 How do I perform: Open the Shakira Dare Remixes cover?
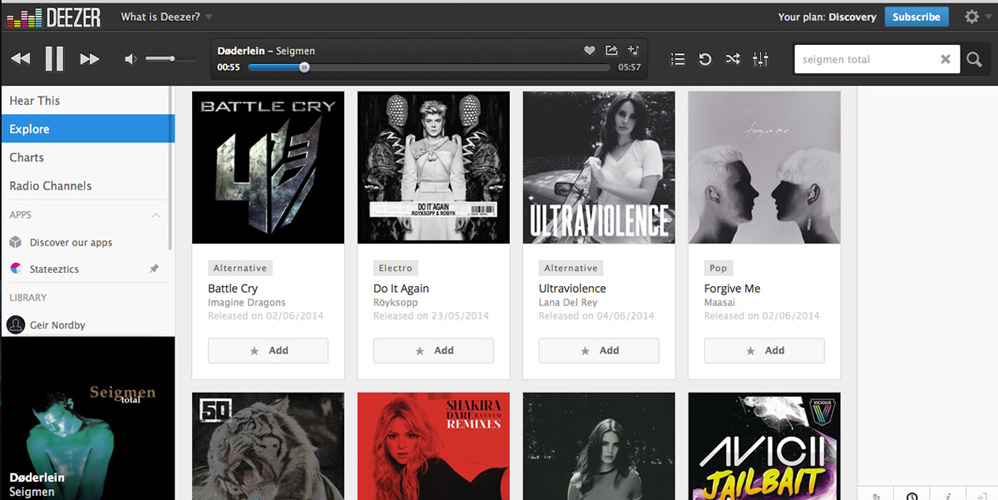(x=433, y=446)
